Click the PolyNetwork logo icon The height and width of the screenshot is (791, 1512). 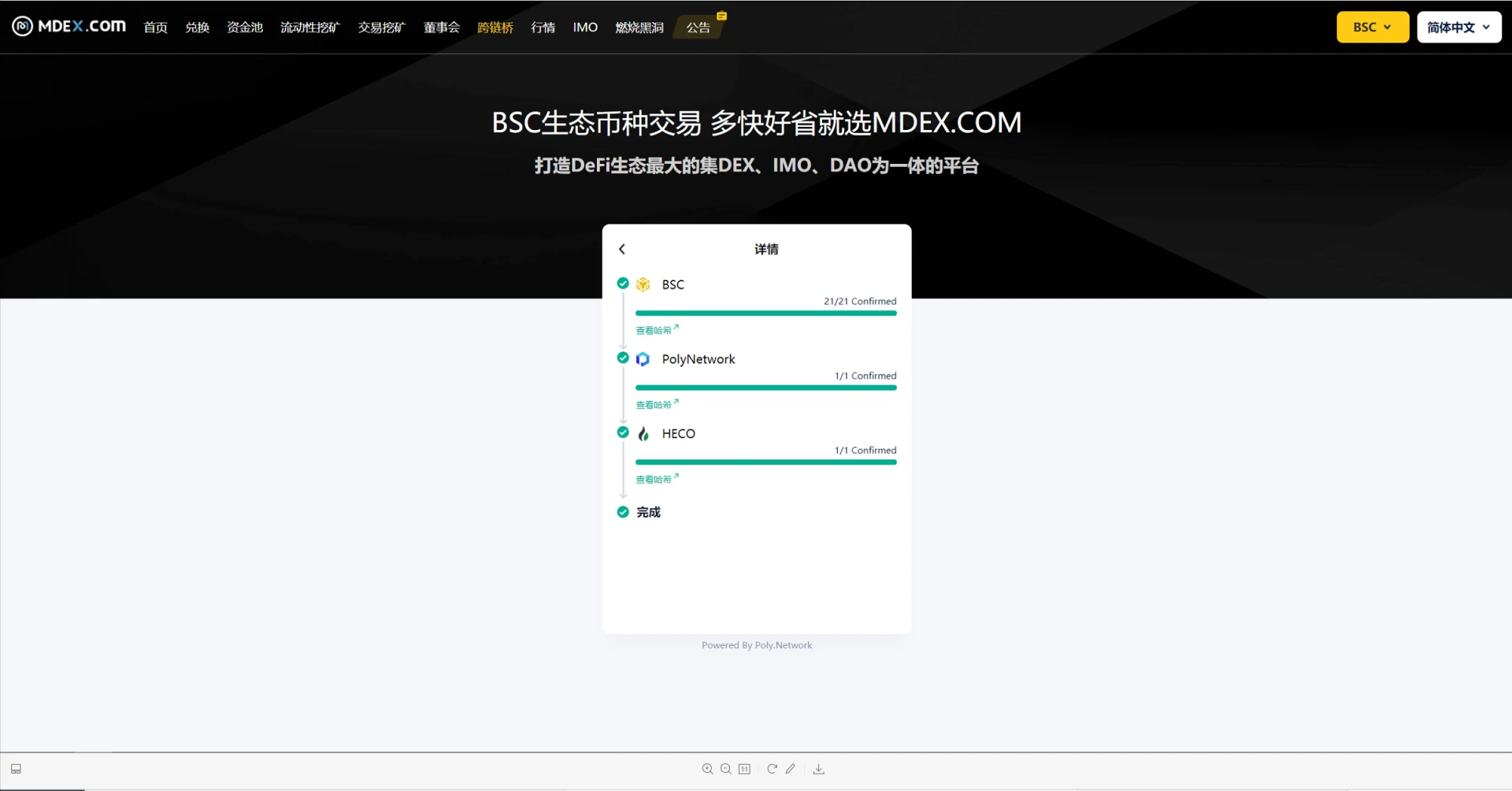coord(643,358)
